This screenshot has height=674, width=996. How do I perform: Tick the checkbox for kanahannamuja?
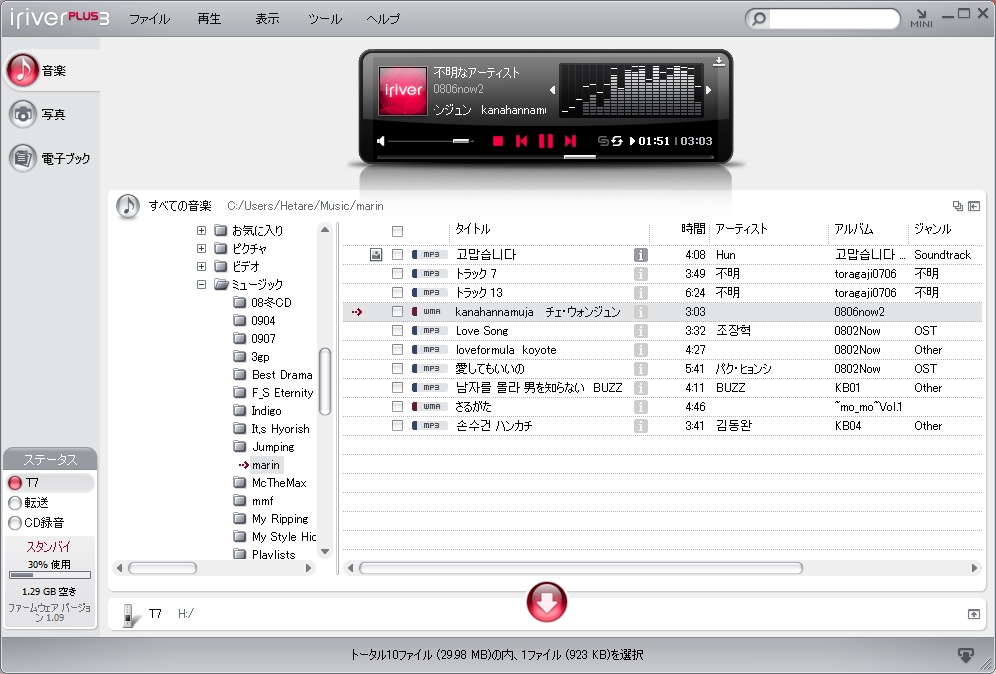pos(398,312)
